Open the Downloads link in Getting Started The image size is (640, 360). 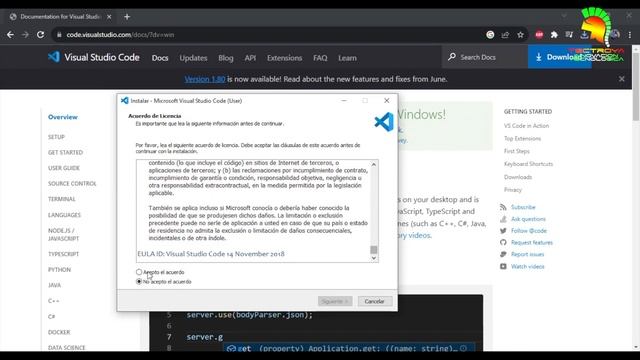[518, 177]
